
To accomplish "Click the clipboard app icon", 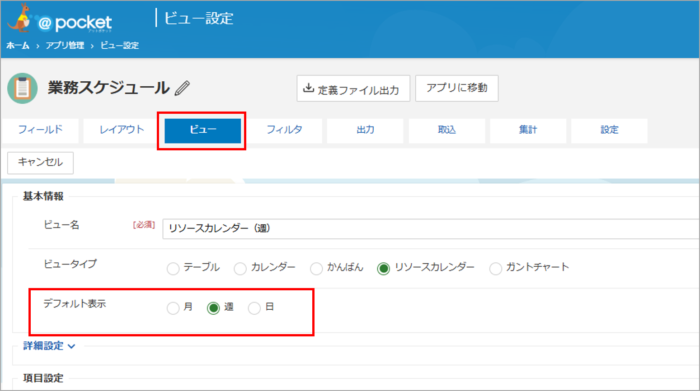I will [22, 88].
